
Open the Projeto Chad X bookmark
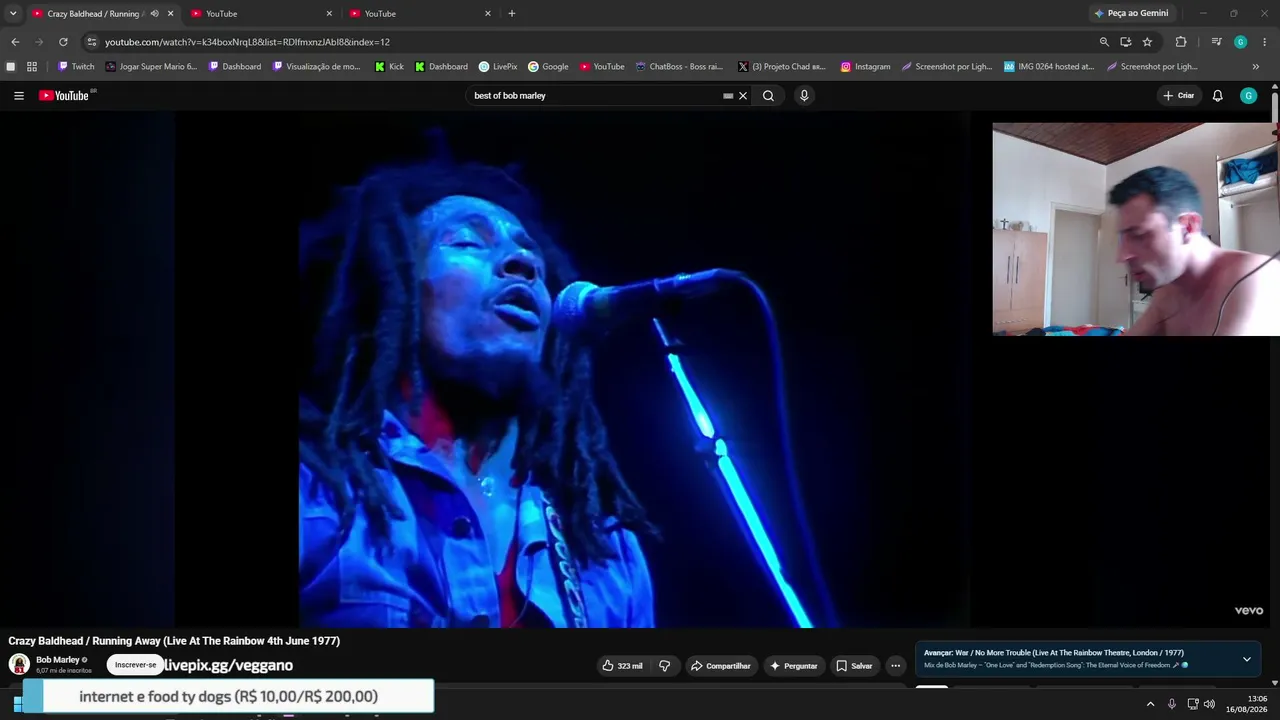pos(782,67)
